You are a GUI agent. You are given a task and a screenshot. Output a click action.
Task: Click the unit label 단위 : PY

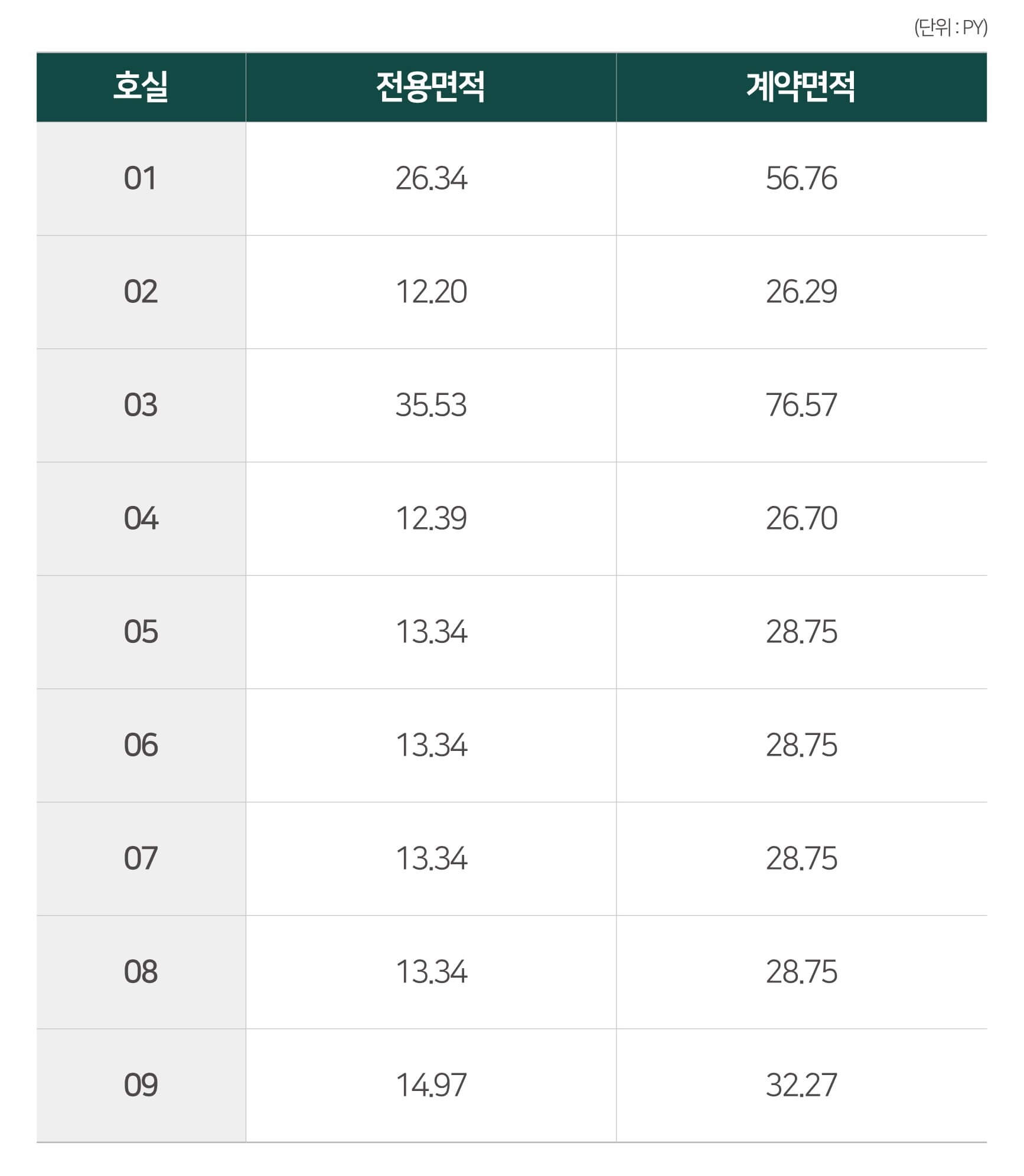951,28
